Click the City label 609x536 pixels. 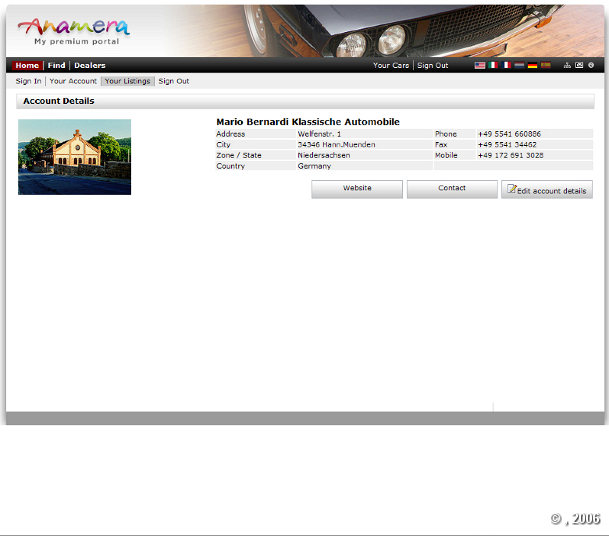pos(223,144)
